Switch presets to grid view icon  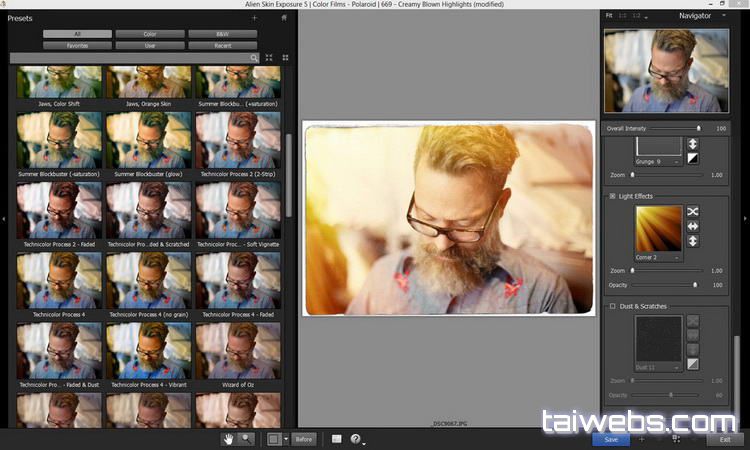click(284, 58)
